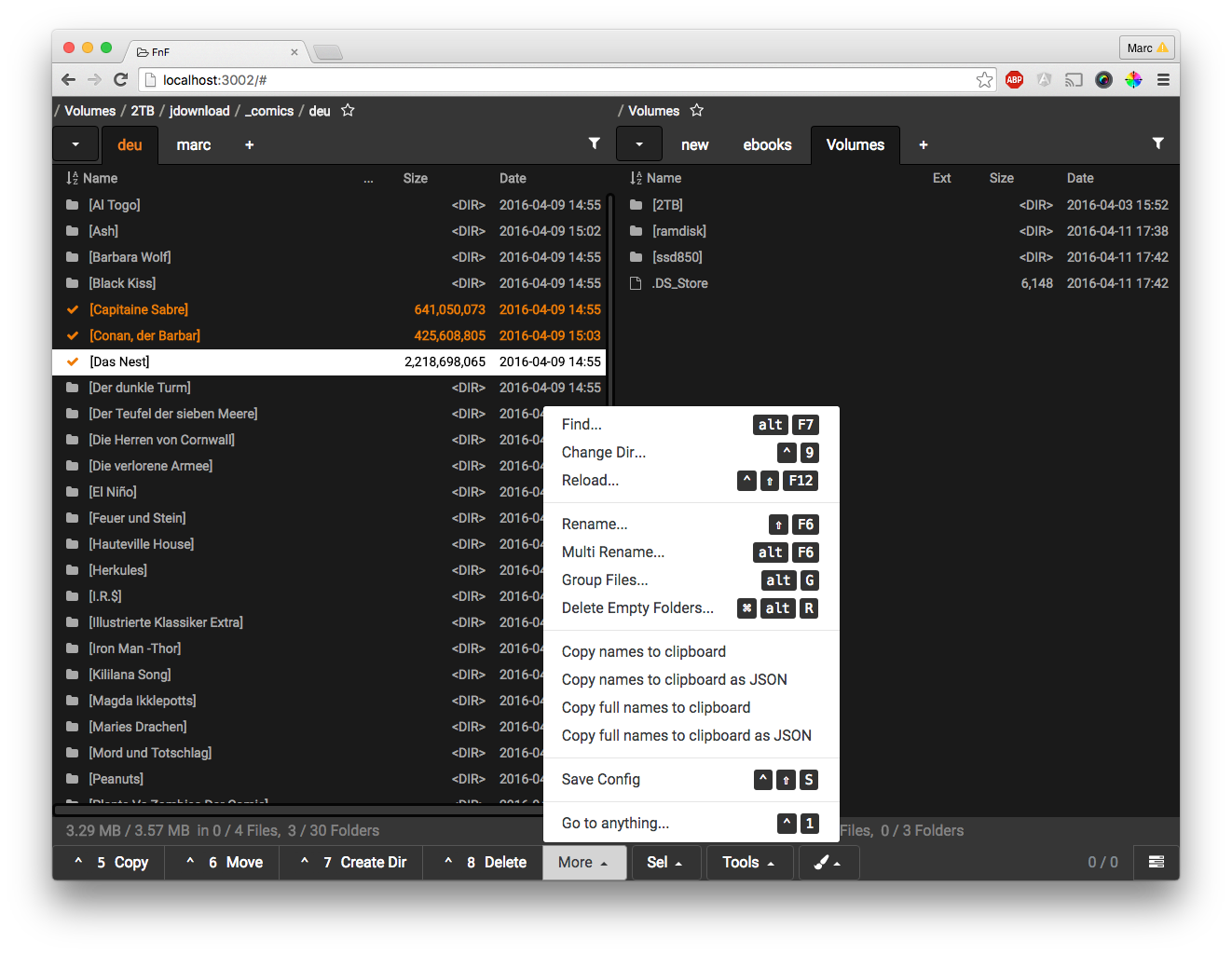
Task: Add a new tab in right panel
Action: point(923,144)
